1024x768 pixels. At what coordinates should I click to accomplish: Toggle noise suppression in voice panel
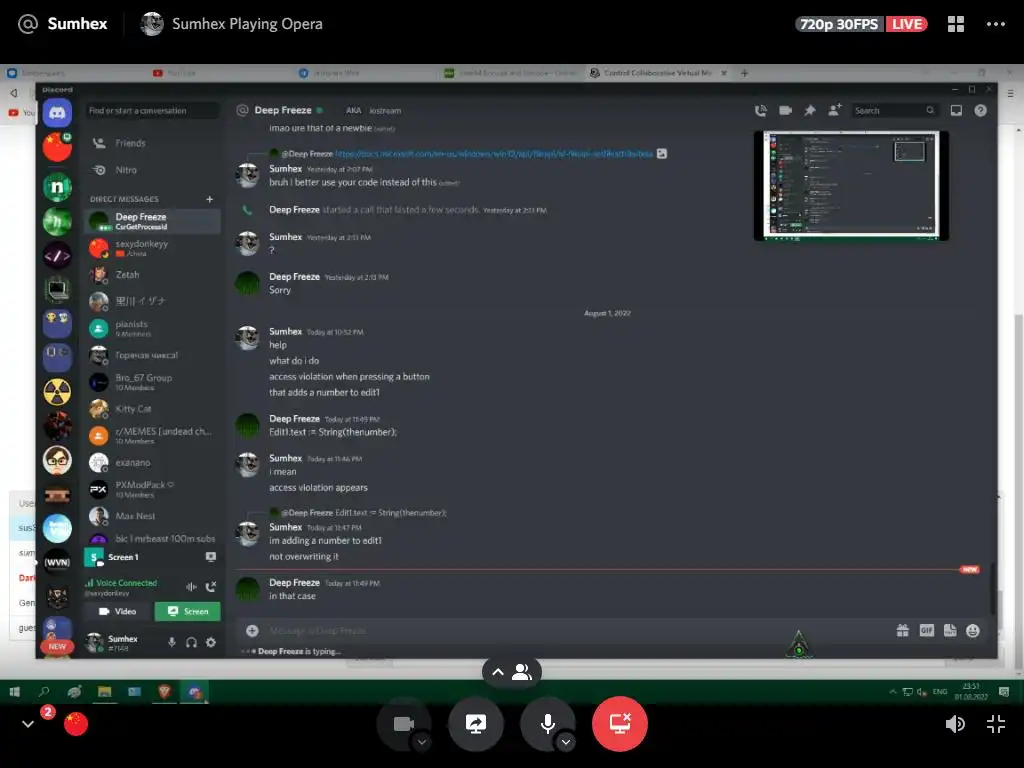tap(191, 587)
